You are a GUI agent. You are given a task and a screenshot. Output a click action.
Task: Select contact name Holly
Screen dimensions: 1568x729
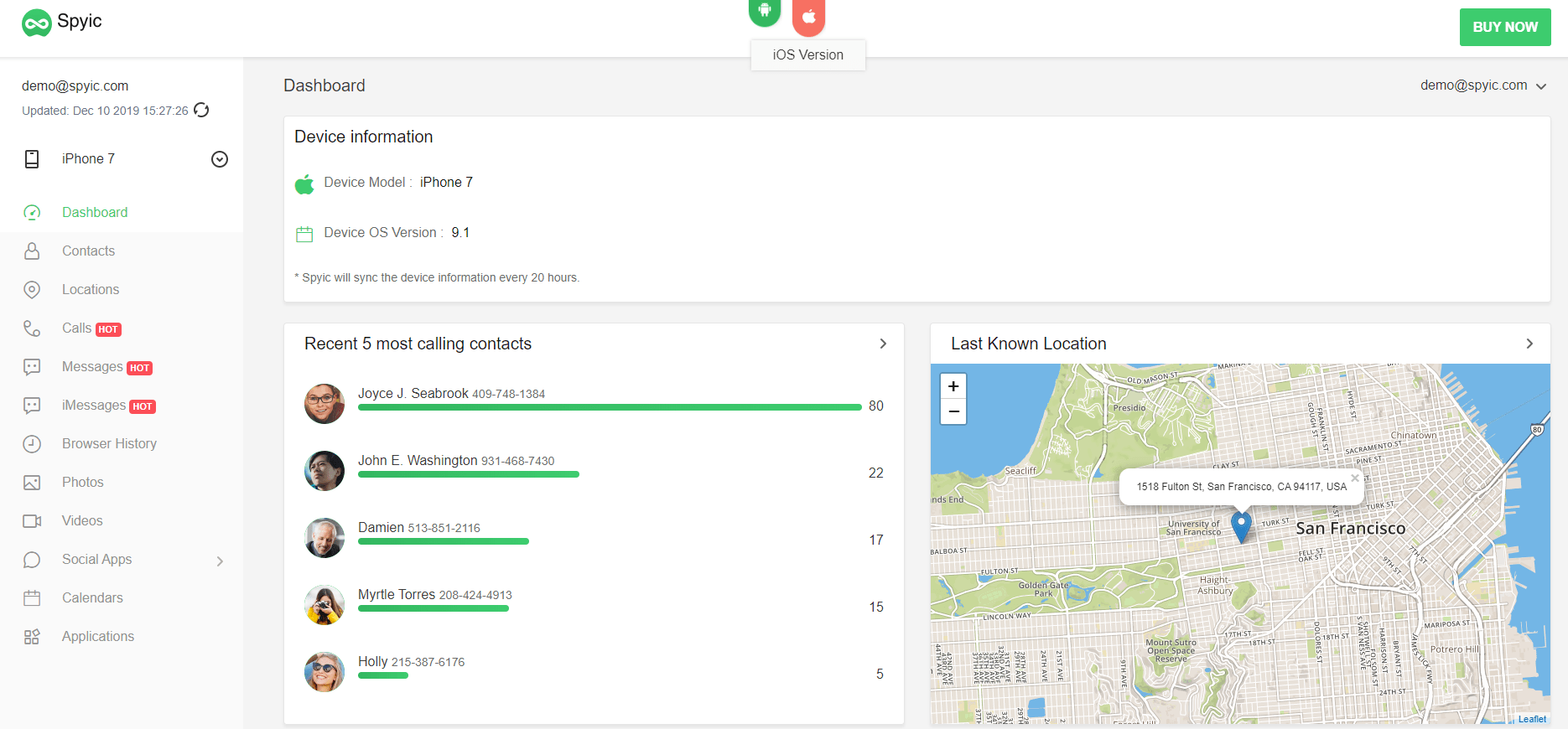pyautogui.click(x=373, y=662)
